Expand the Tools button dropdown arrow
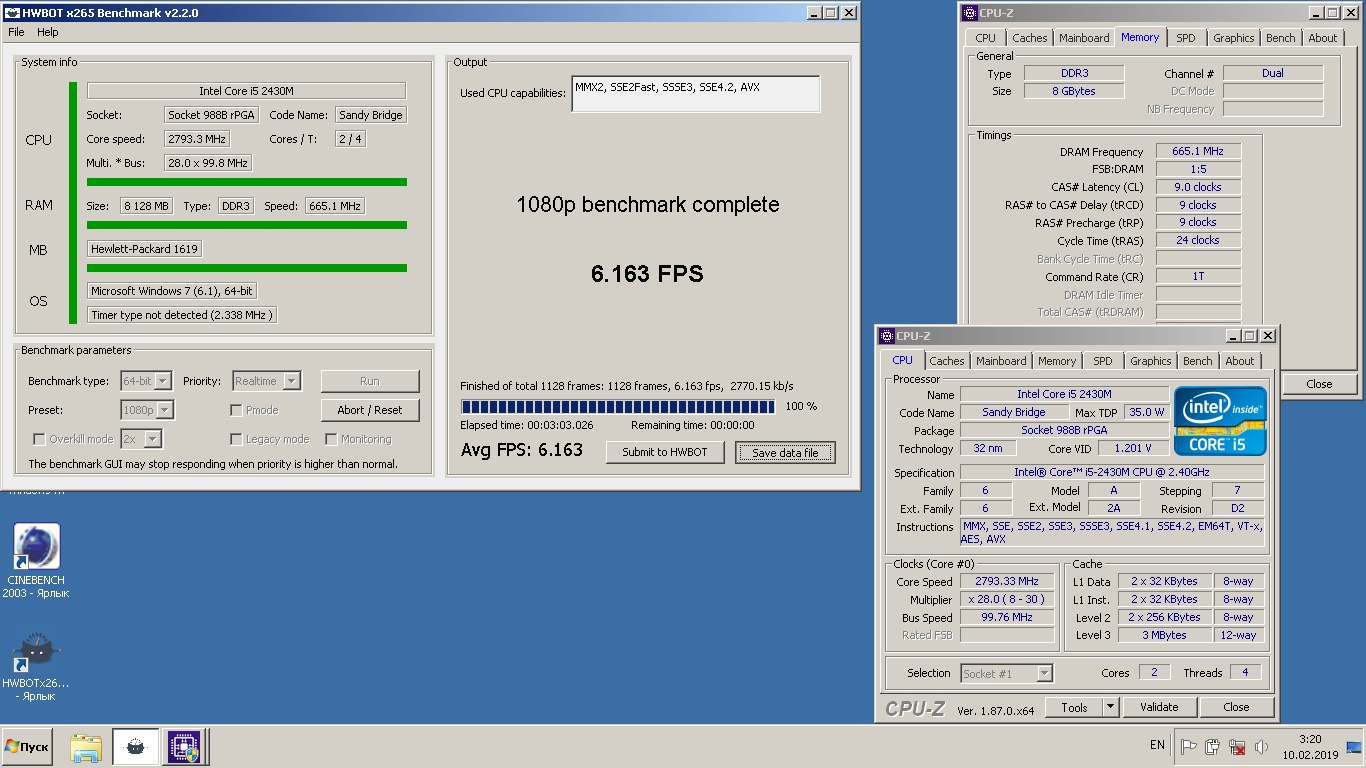1366x768 pixels. tap(1110, 707)
